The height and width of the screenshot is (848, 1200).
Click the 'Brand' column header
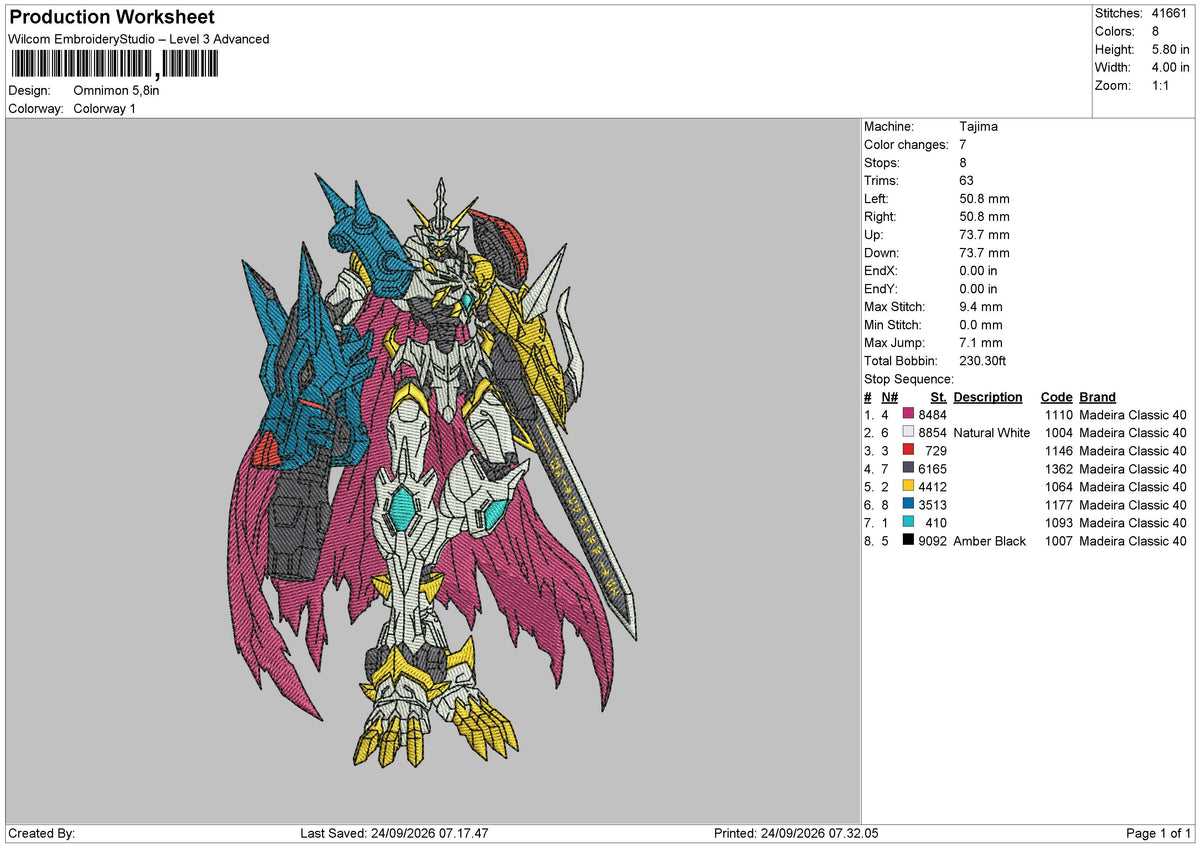tap(1097, 397)
